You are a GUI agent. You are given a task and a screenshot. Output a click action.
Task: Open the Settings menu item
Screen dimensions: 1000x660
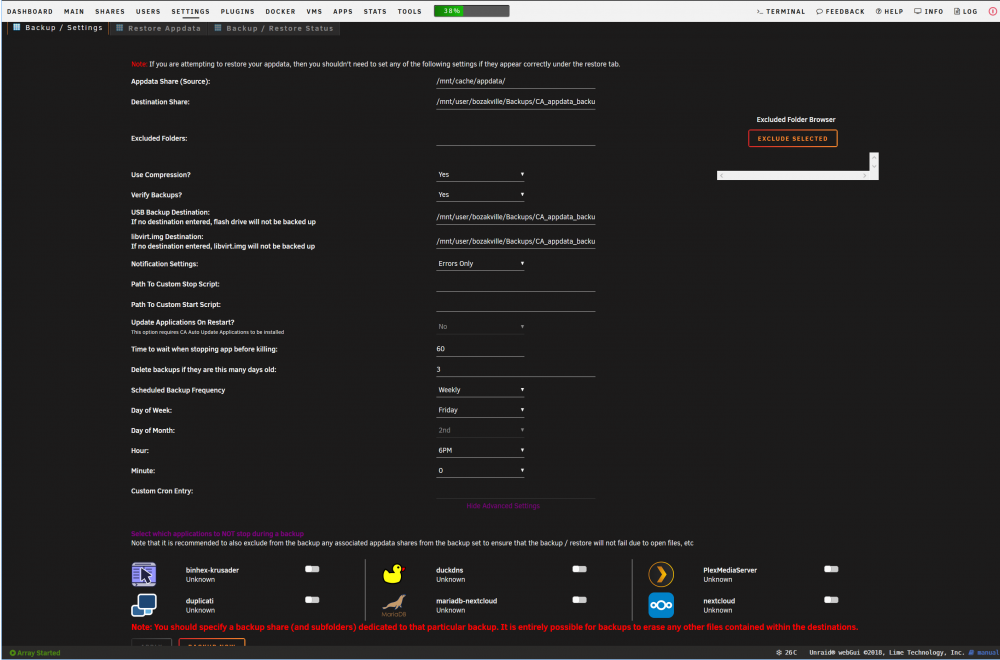191,11
